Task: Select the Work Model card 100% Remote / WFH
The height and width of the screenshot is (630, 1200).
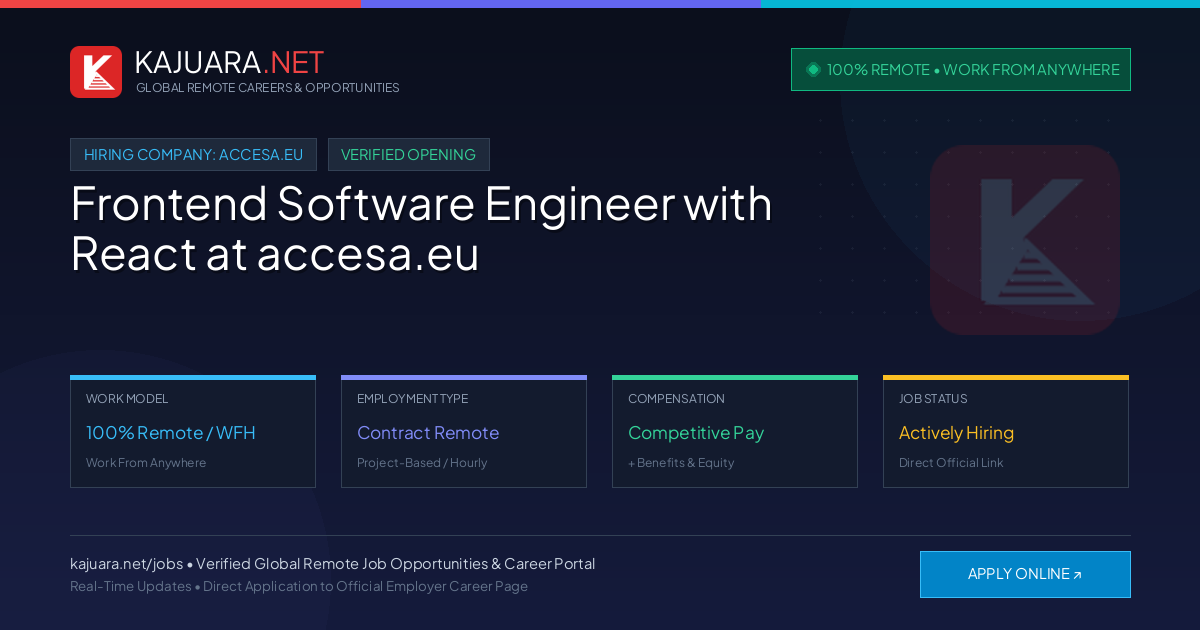Action: click(x=193, y=432)
